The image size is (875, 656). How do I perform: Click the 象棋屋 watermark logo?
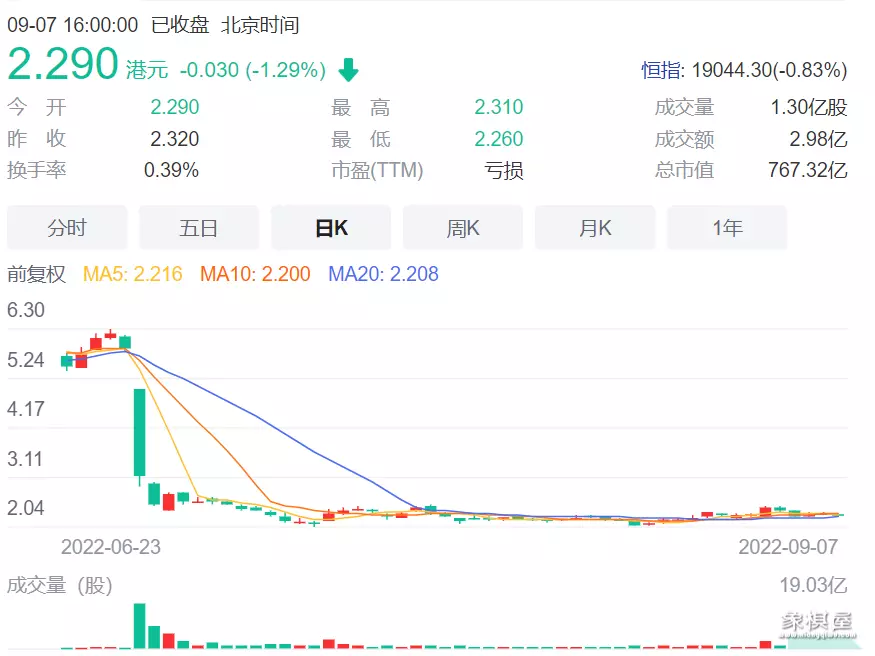(816, 622)
